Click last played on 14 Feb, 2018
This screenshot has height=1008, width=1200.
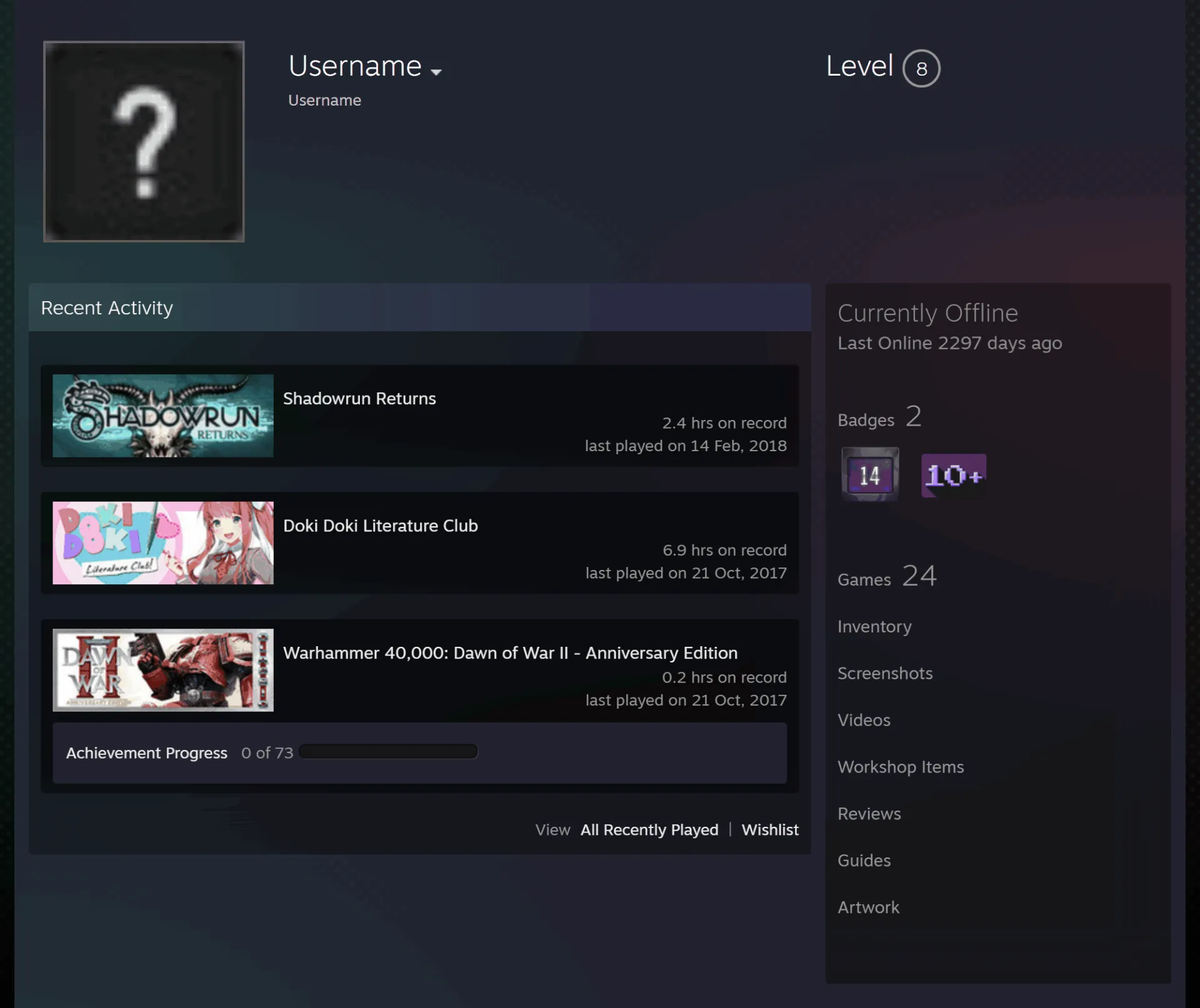[x=686, y=446]
